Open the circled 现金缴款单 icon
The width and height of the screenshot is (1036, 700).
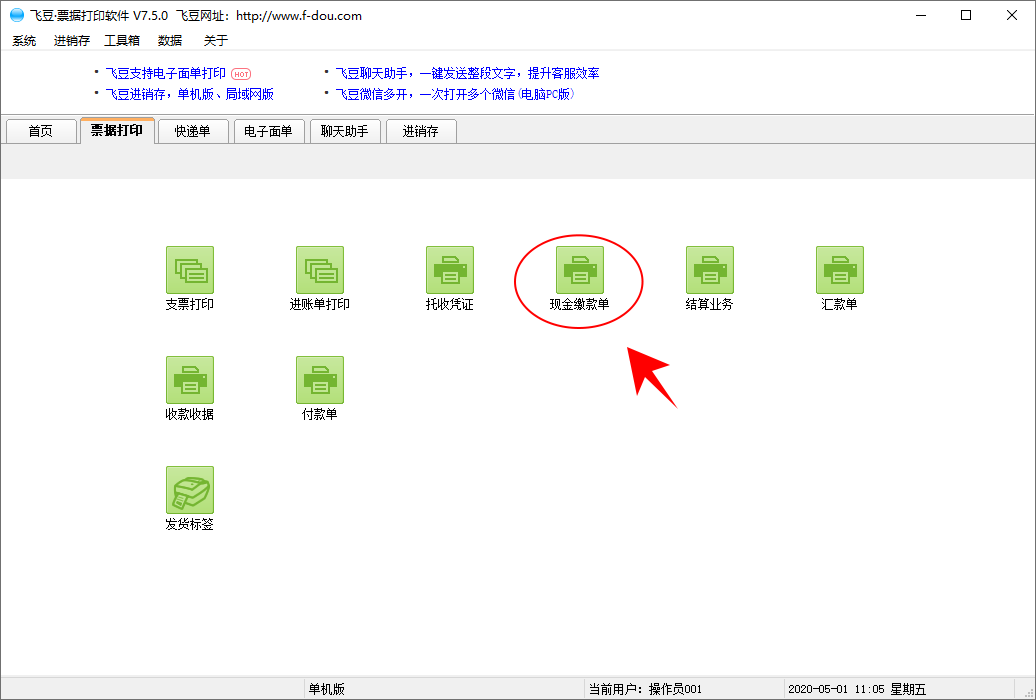(579, 271)
